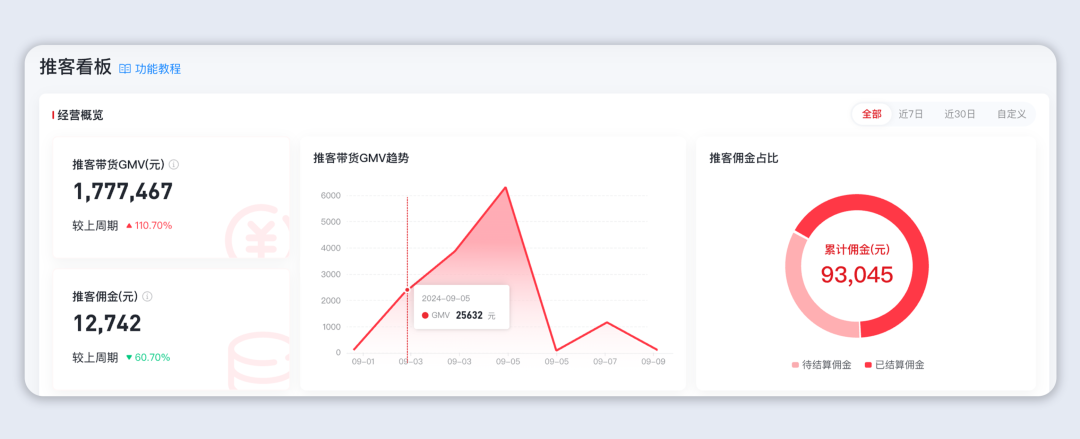Click the green down arrow beside 60.70%
The height and width of the screenshot is (439, 1080).
point(129,357)
